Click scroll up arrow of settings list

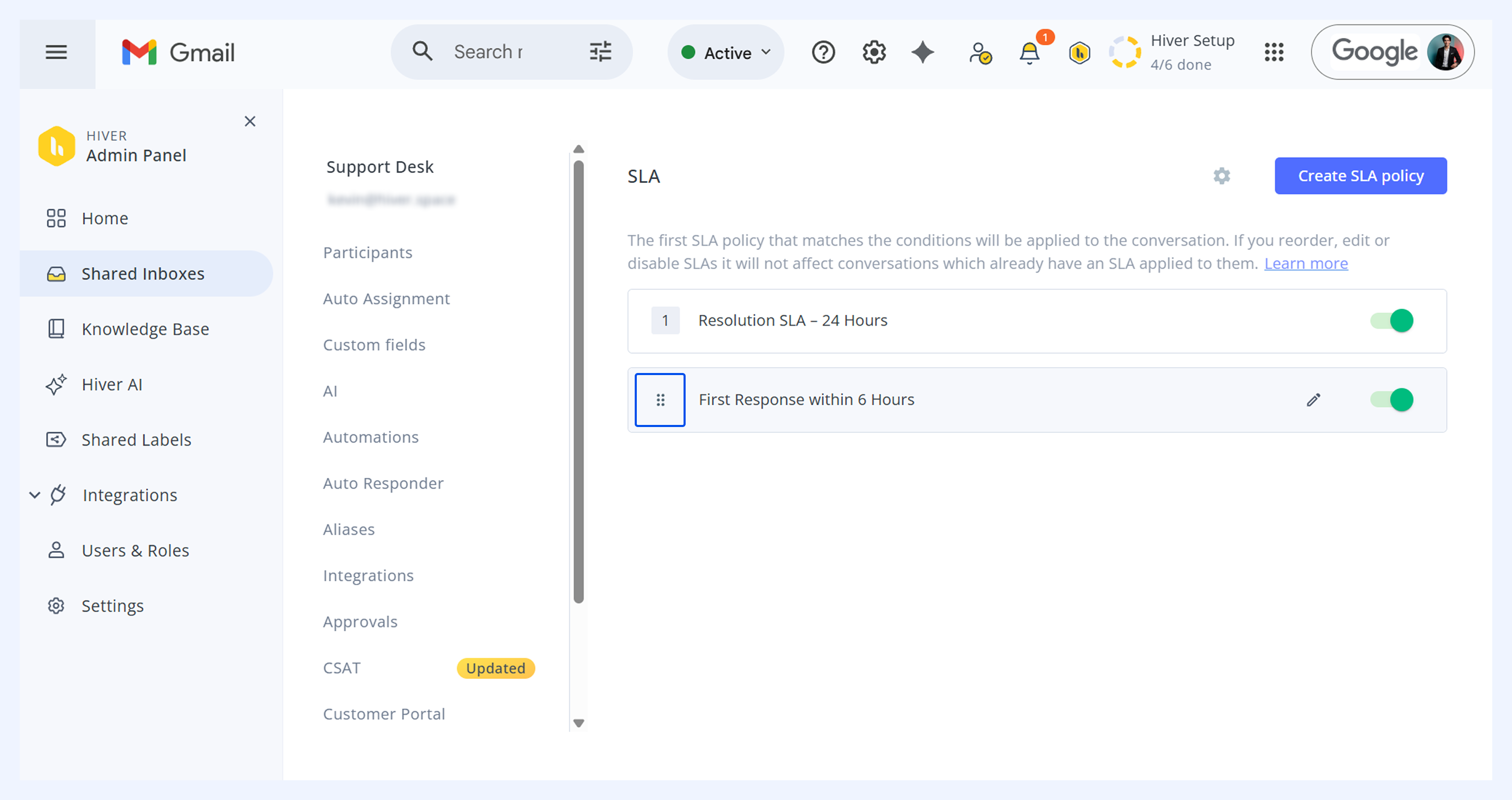point(578,149)
